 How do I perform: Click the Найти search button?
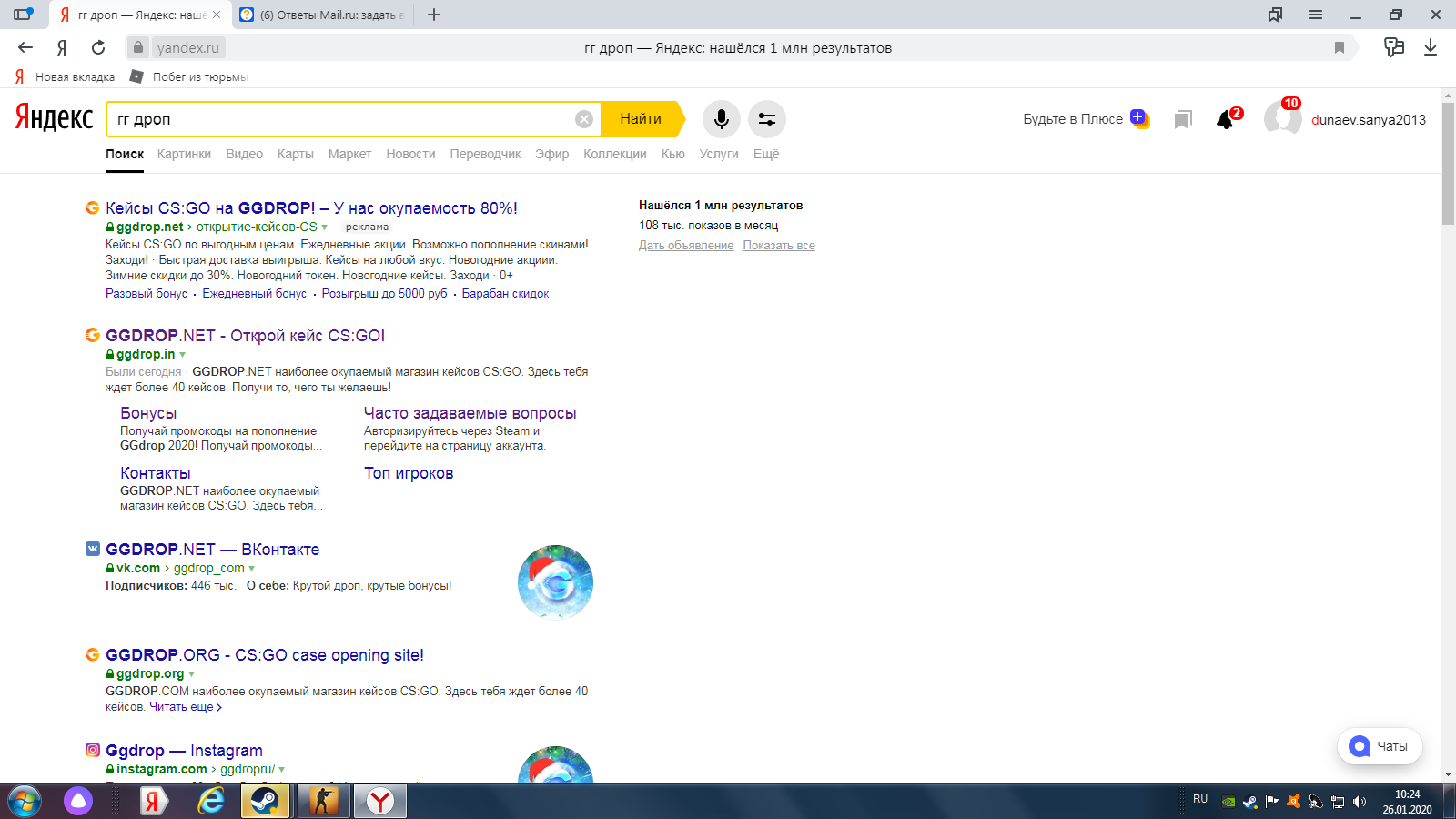tap(641, 119)
